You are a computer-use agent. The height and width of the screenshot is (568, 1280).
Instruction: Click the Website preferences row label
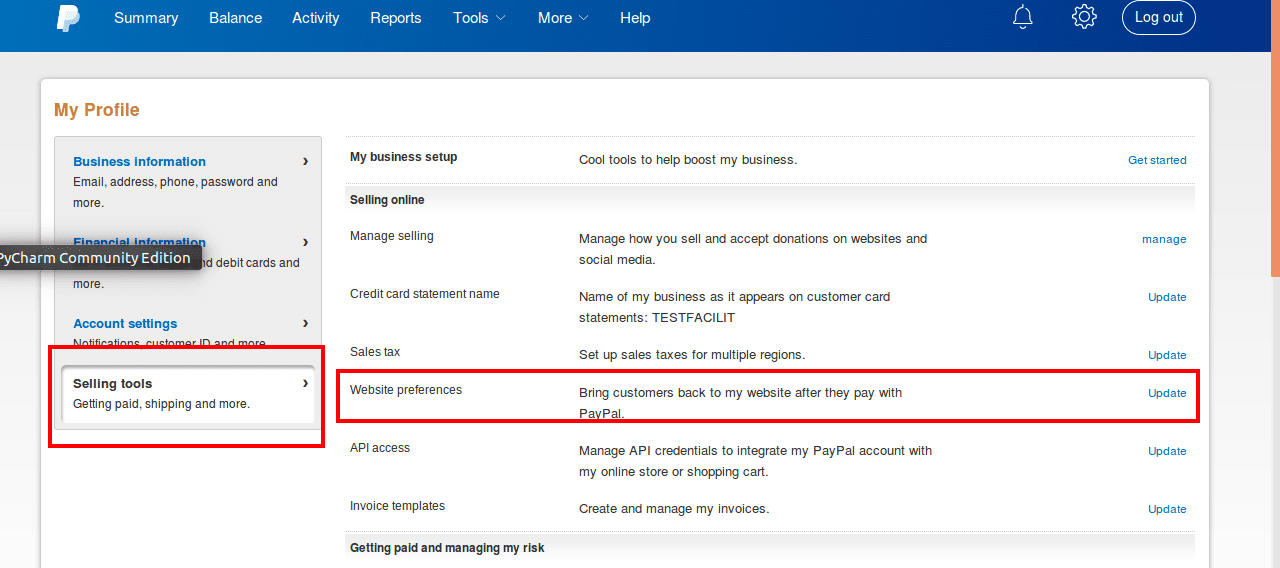(406, 390)
